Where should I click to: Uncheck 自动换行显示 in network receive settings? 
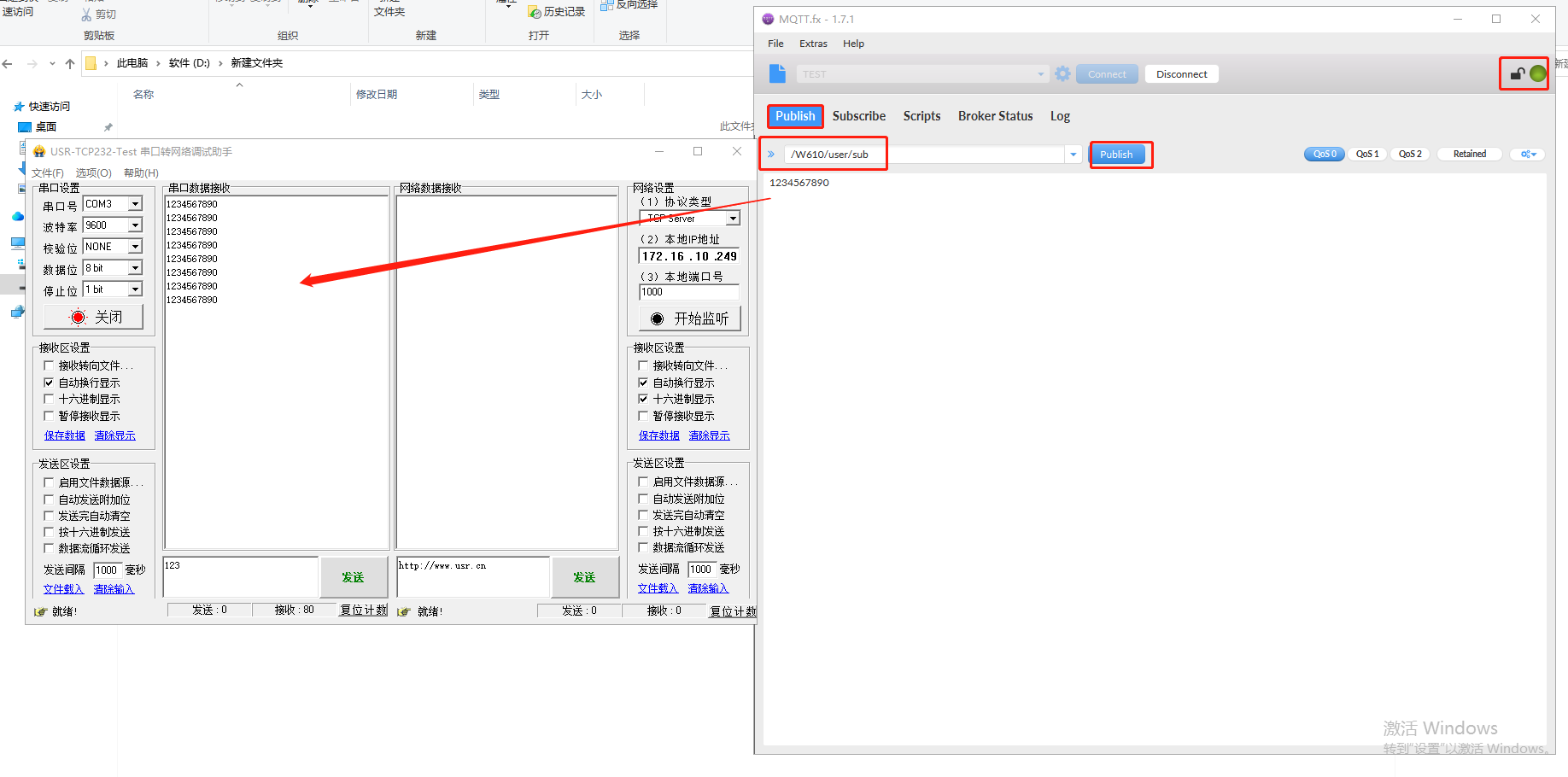tap(644, 383)
